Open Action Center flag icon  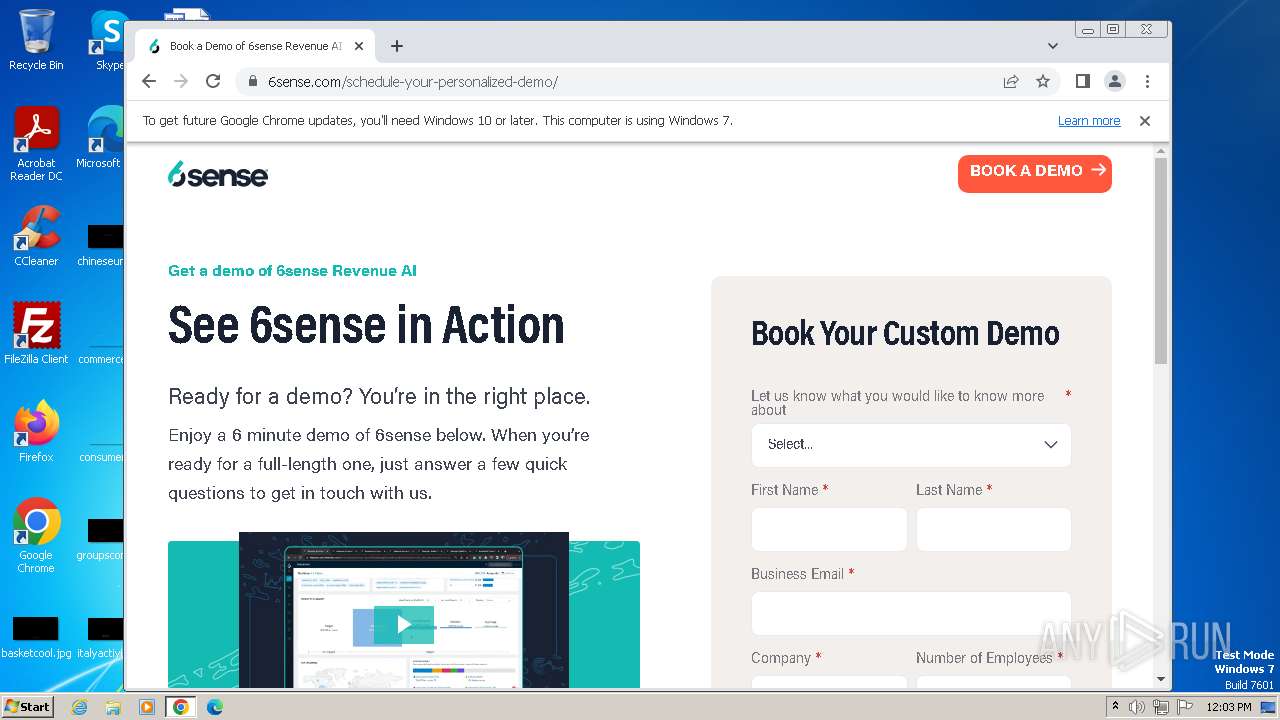coord(1183,707)
